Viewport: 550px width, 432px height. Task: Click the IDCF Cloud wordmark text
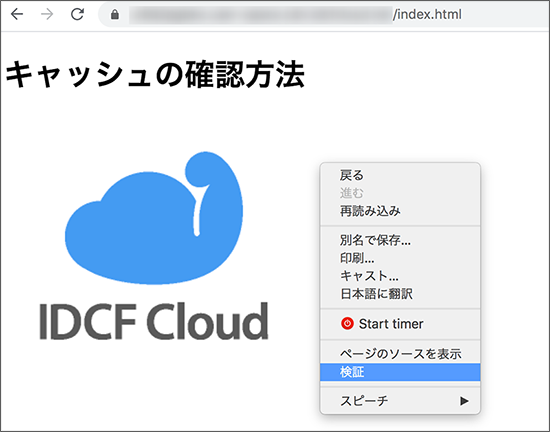tap(154, 321)
